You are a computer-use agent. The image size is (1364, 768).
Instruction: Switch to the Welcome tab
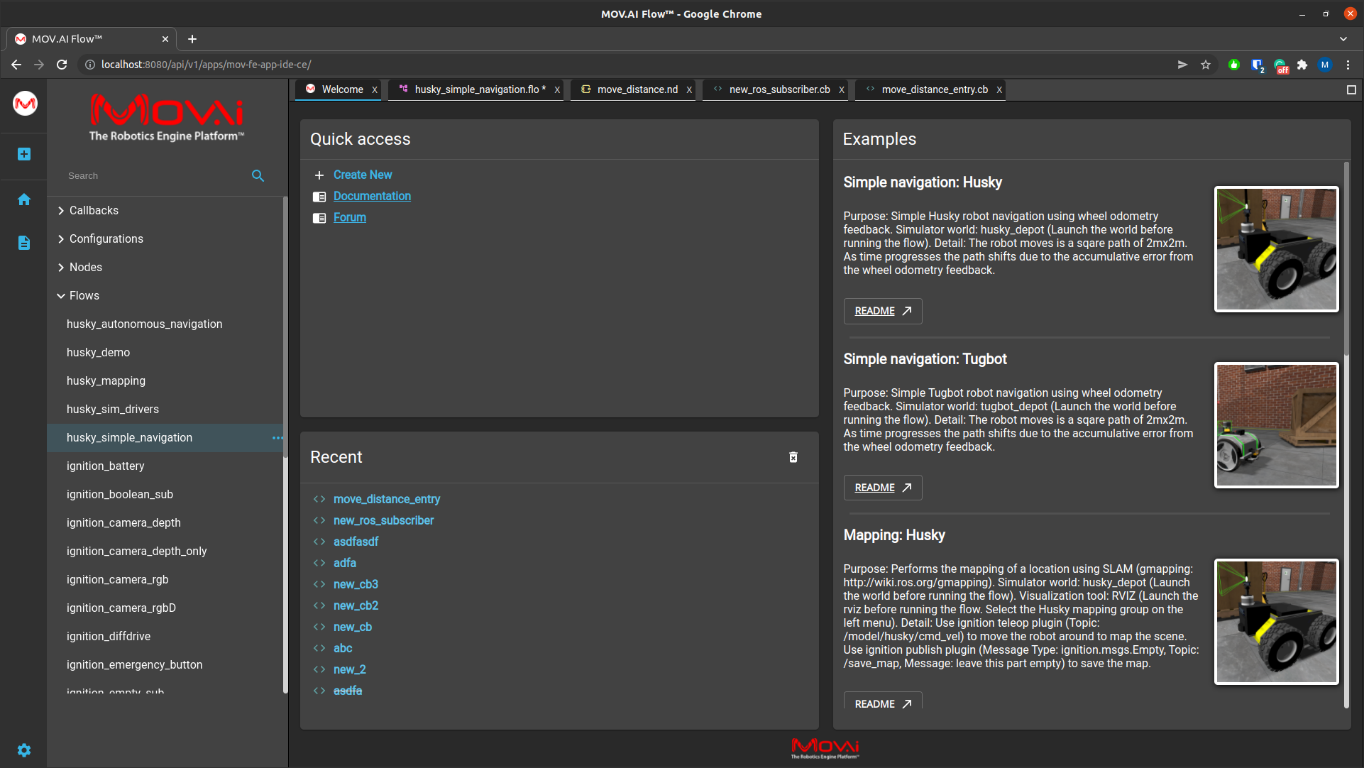point(339,90)
